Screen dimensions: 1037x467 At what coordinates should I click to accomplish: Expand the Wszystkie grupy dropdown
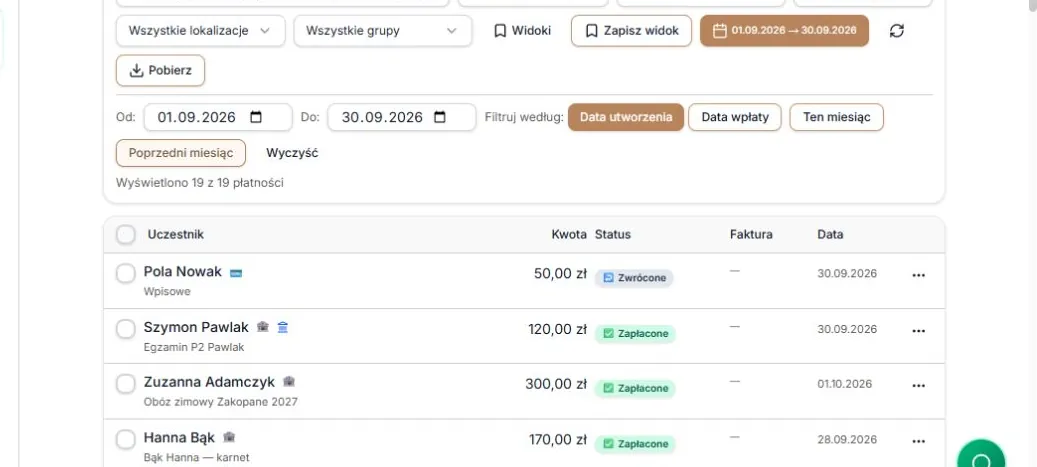click(x=383, y=30)
